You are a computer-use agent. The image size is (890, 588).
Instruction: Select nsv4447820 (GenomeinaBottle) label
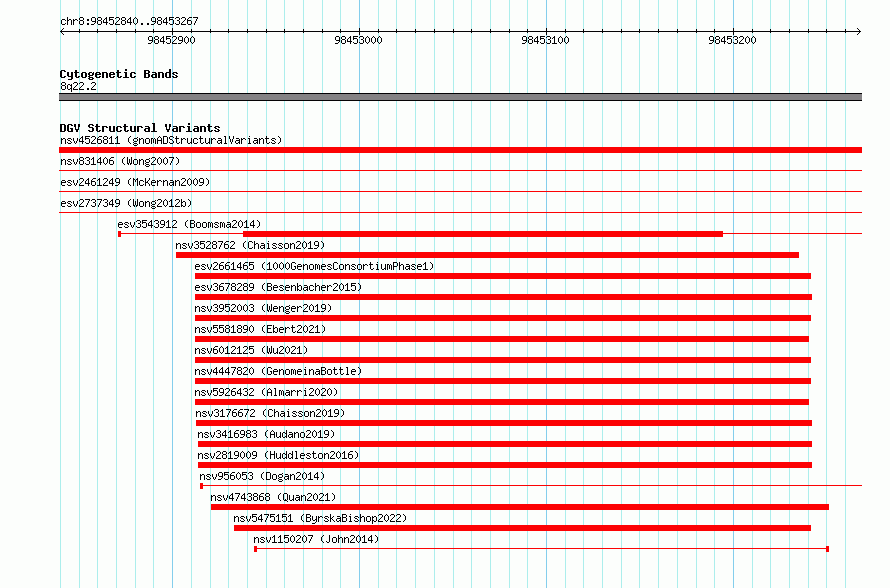point(278,371)
